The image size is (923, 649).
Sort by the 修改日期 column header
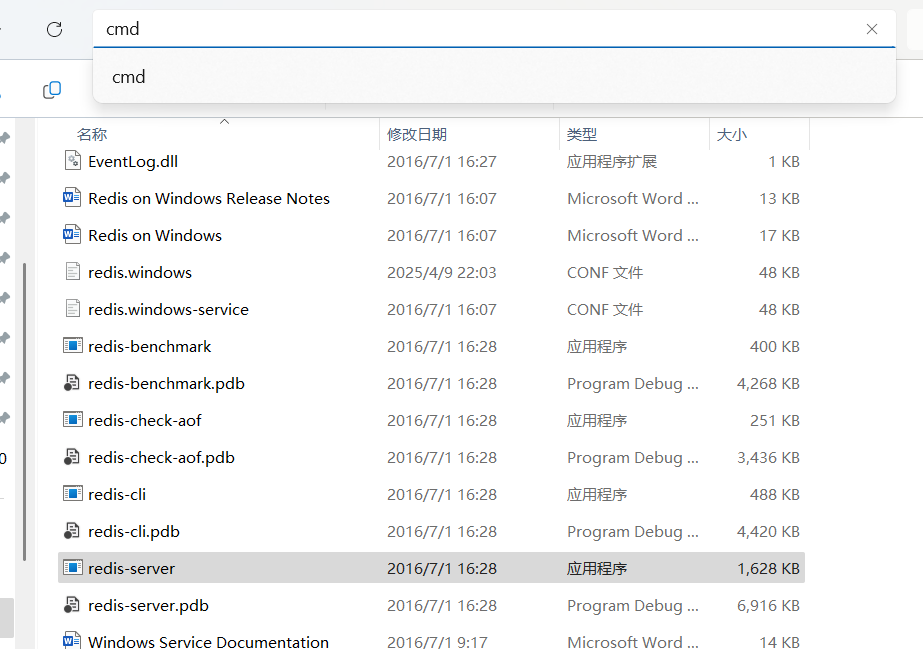tap(417, 134)
